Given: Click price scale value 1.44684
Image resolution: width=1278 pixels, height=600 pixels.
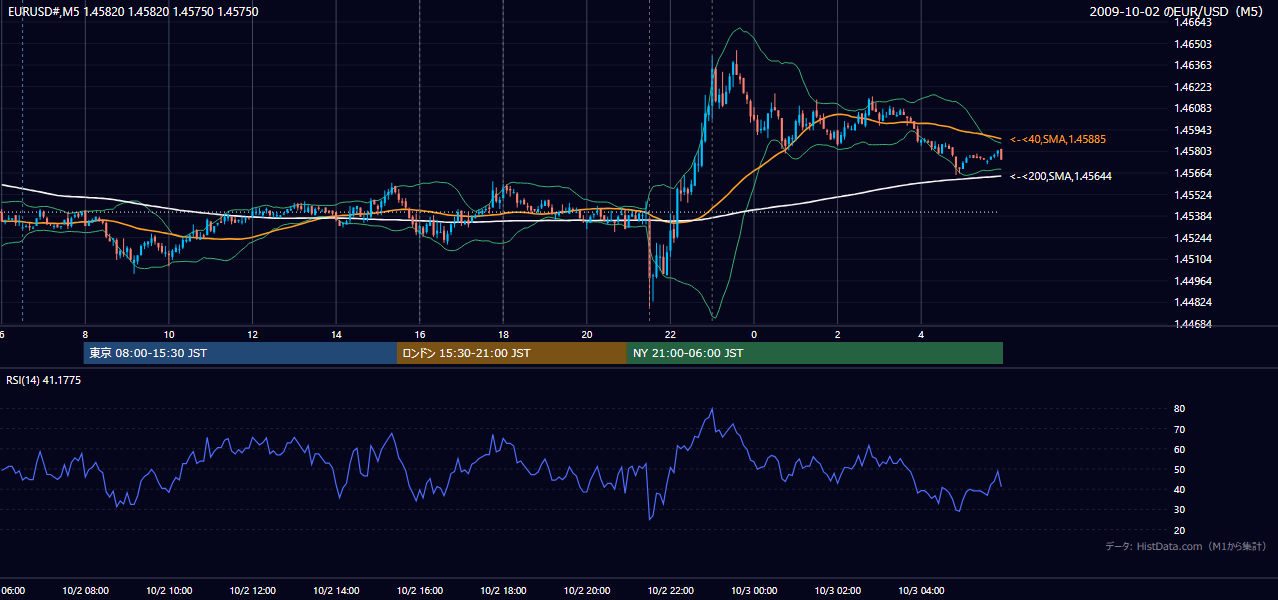Looking at the screenshot, I should 1193,324.
